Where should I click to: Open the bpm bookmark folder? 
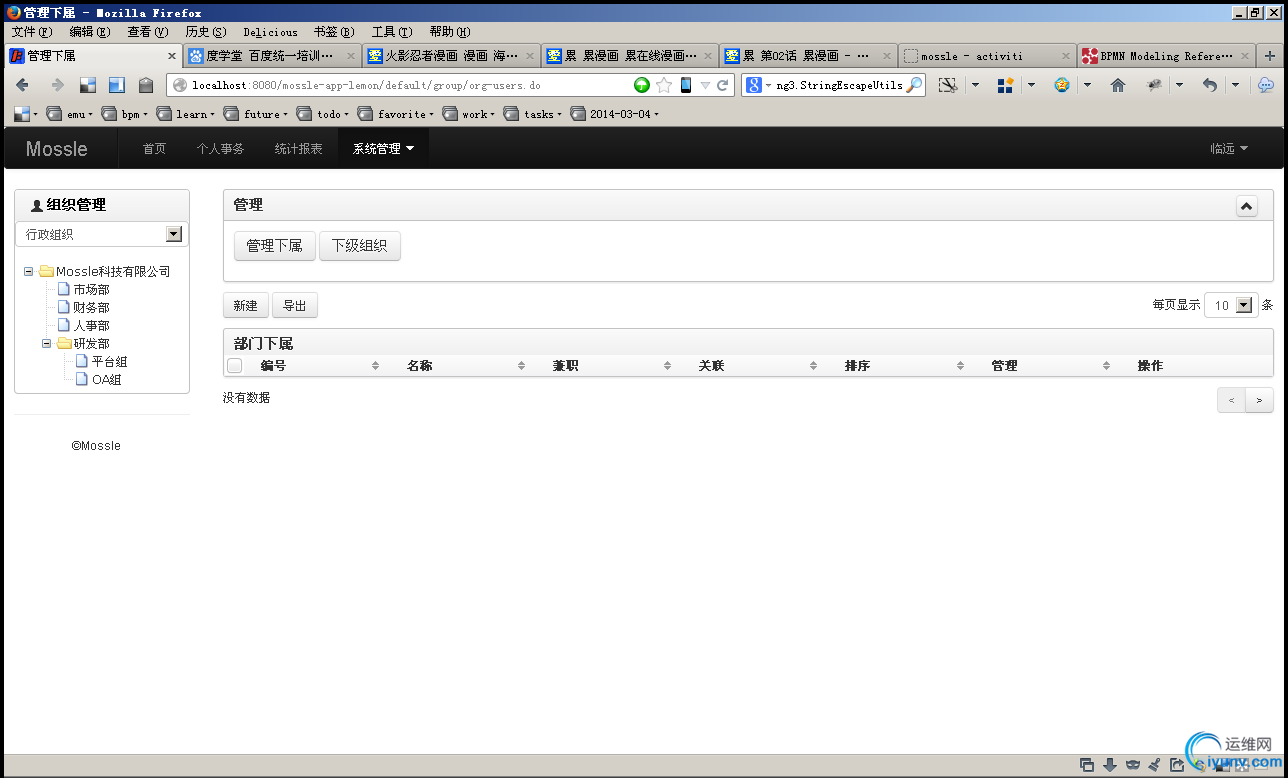point(125,114)
